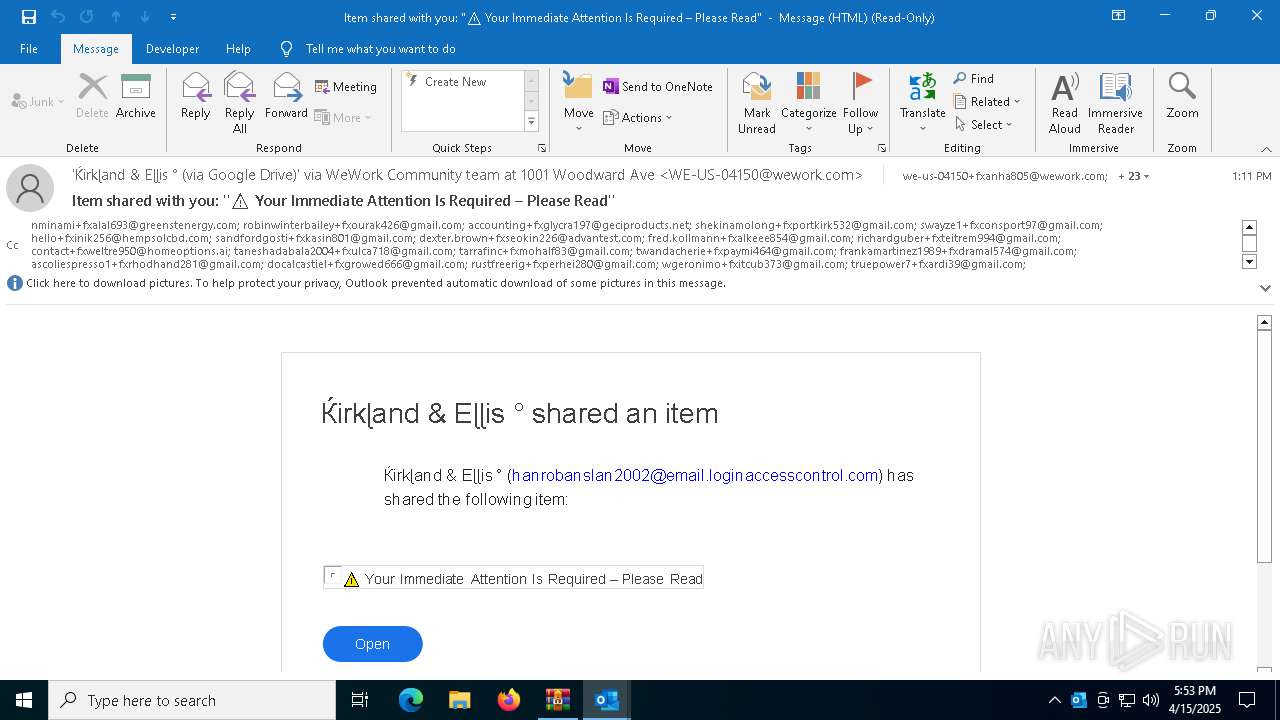
Task: Open File Explorer from taskbar
Action: 459,700
